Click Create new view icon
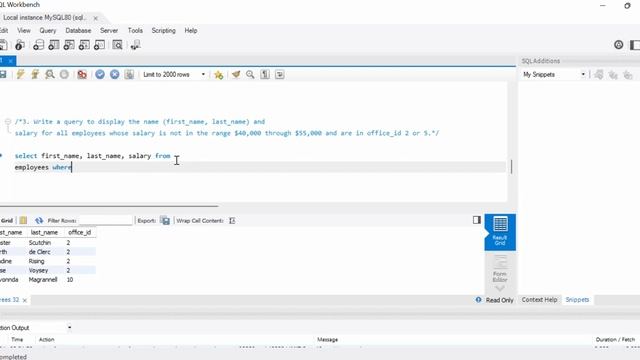640x360 pixels. click(69, 45)
